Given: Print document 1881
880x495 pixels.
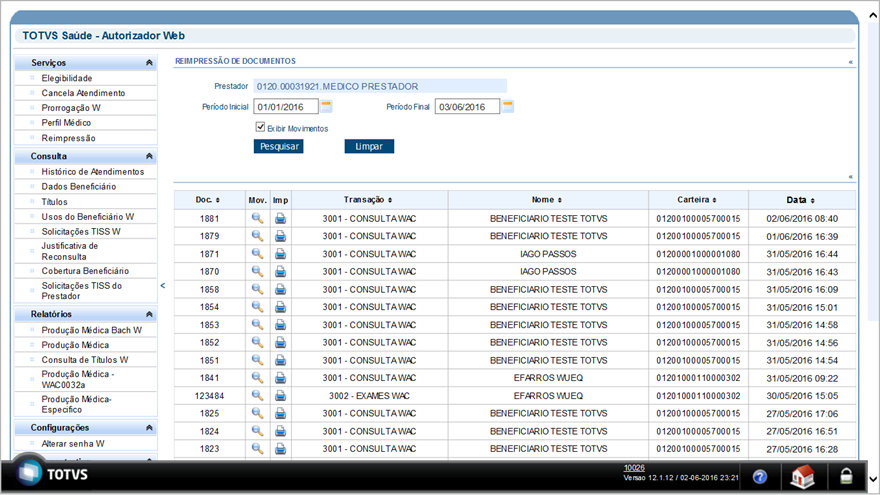Looking at the screenshot, I should click(280, 218).
